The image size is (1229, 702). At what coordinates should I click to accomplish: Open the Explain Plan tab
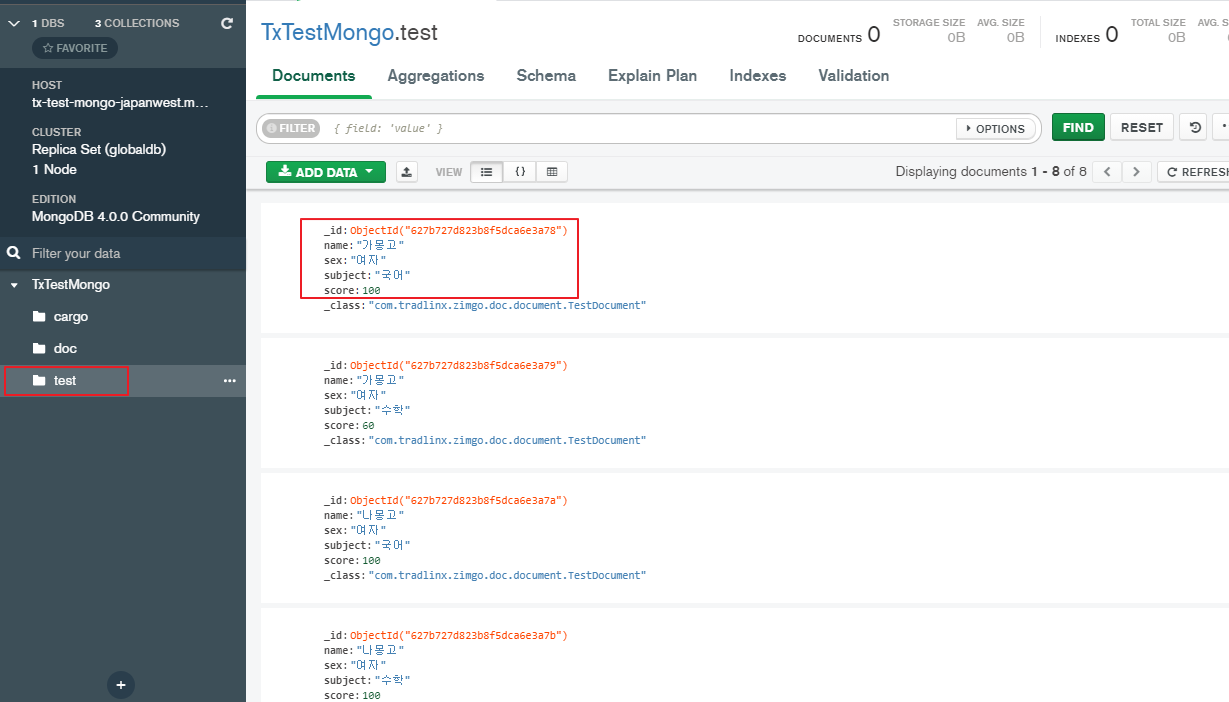coord(653,76)
